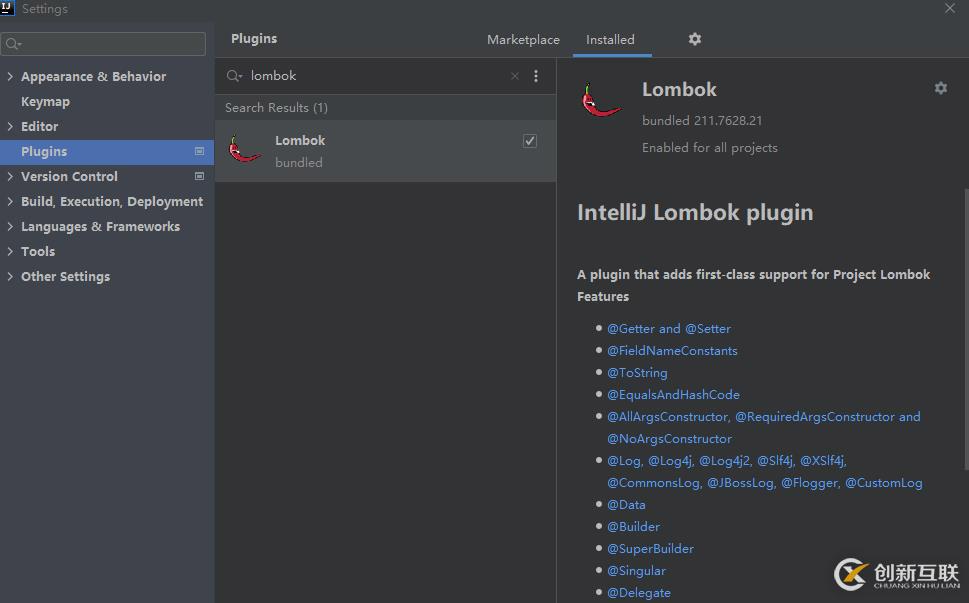
Task: Open the @NoArgsConstructor link
Action: tap(669, 439)
